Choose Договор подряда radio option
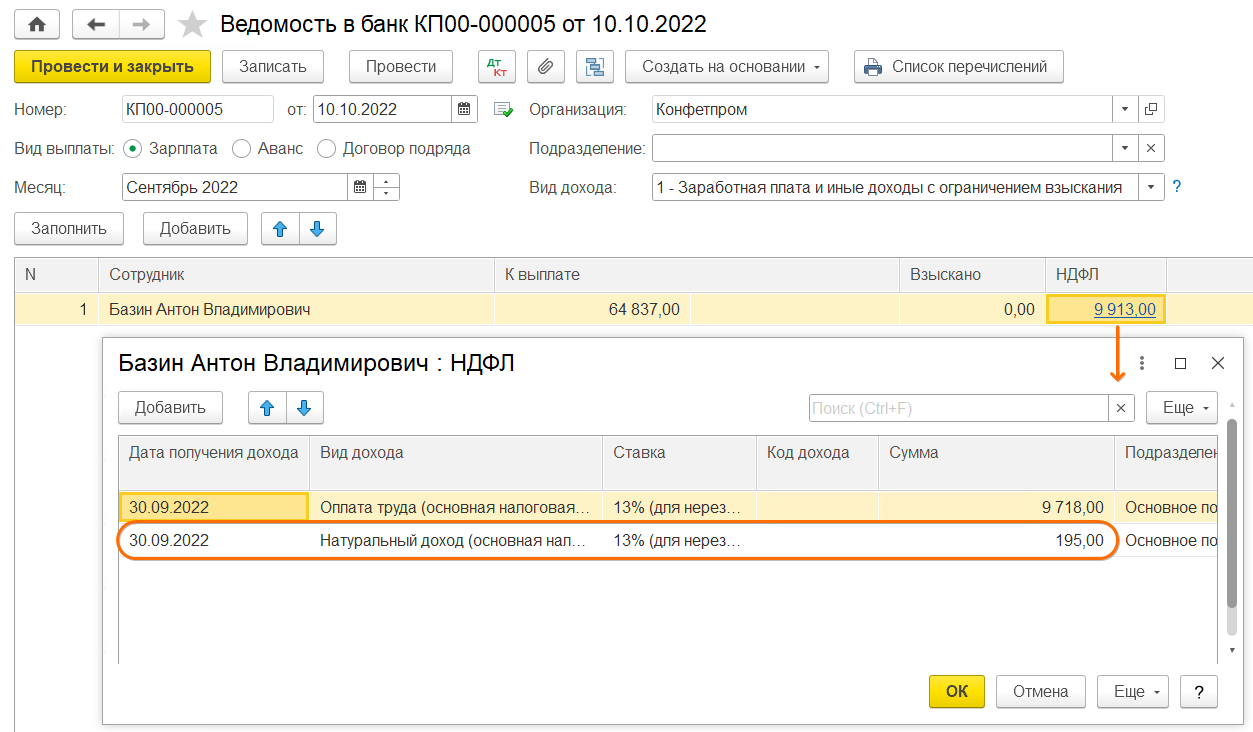 [326, 148]
